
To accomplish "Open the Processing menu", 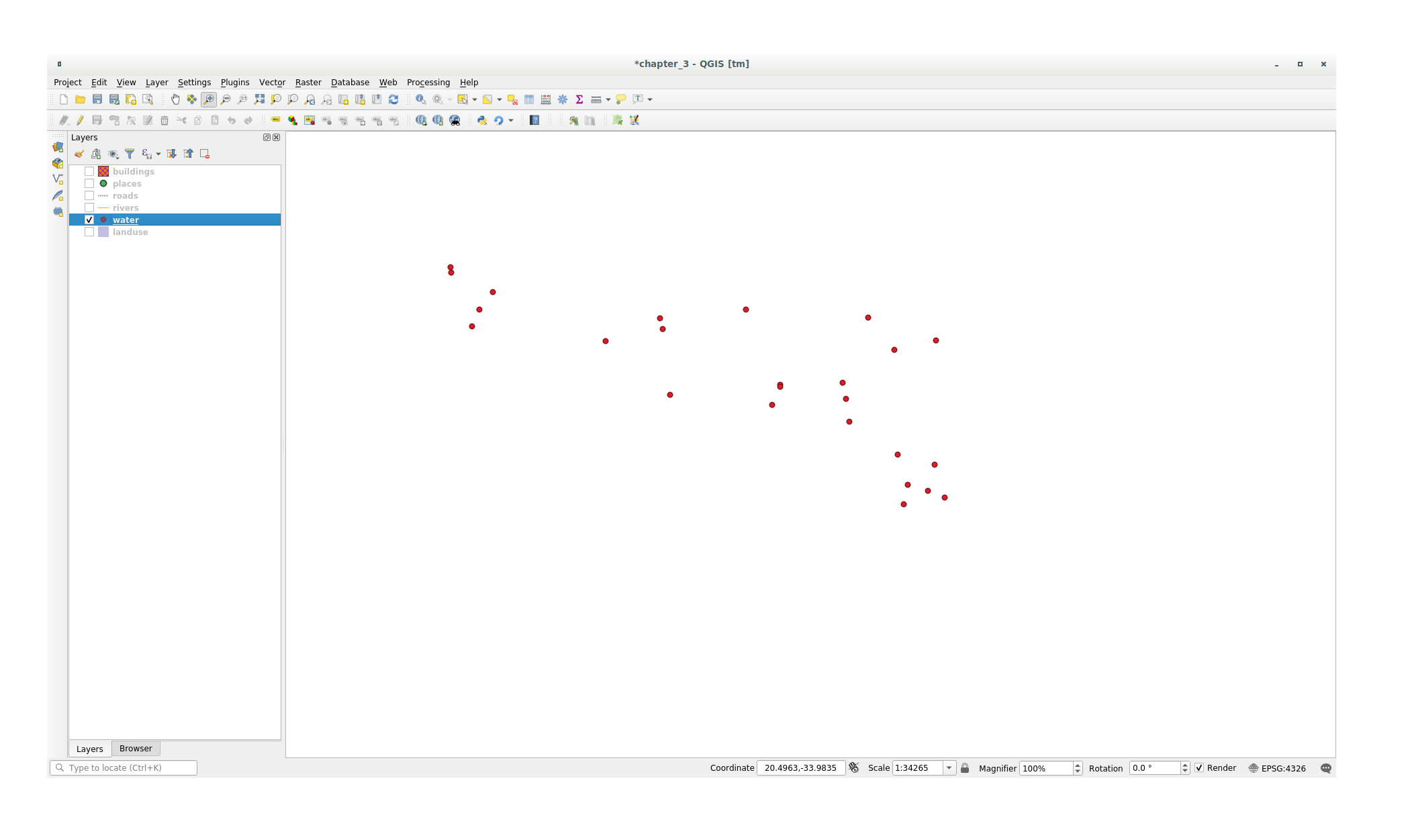I will tap(428, 82).
